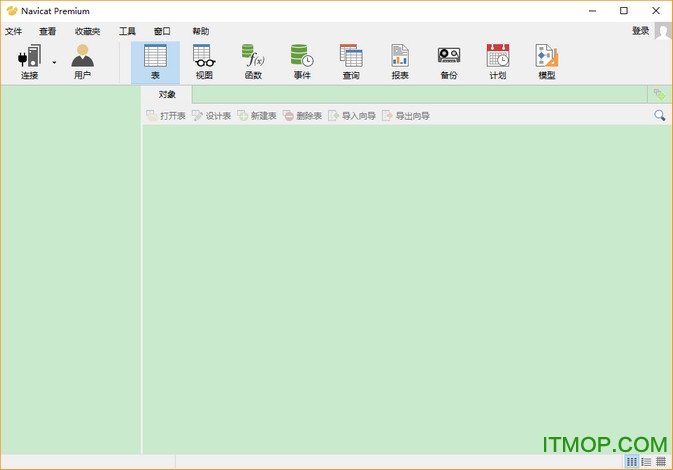
Task: Open the 计划 (Schedule) section
Action: click(x=498, y=61)
